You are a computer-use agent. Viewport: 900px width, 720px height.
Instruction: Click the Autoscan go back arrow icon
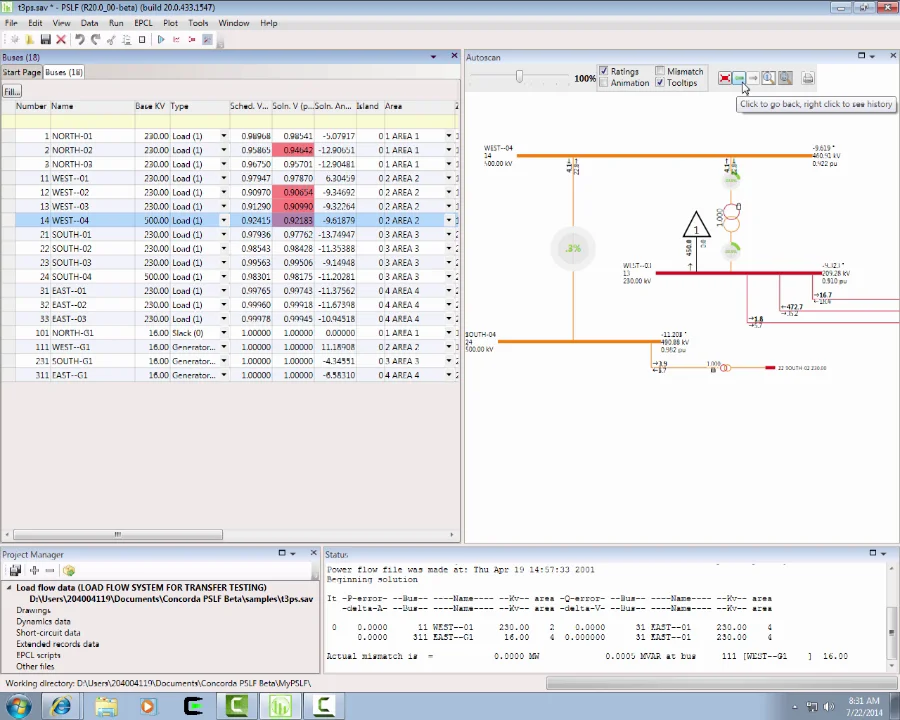(x=739, y=78)
